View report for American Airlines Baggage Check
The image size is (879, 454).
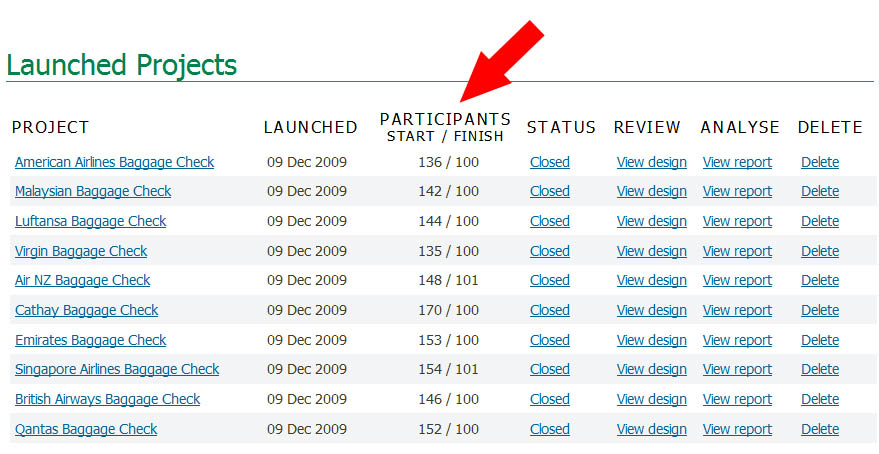pos(737,163)
